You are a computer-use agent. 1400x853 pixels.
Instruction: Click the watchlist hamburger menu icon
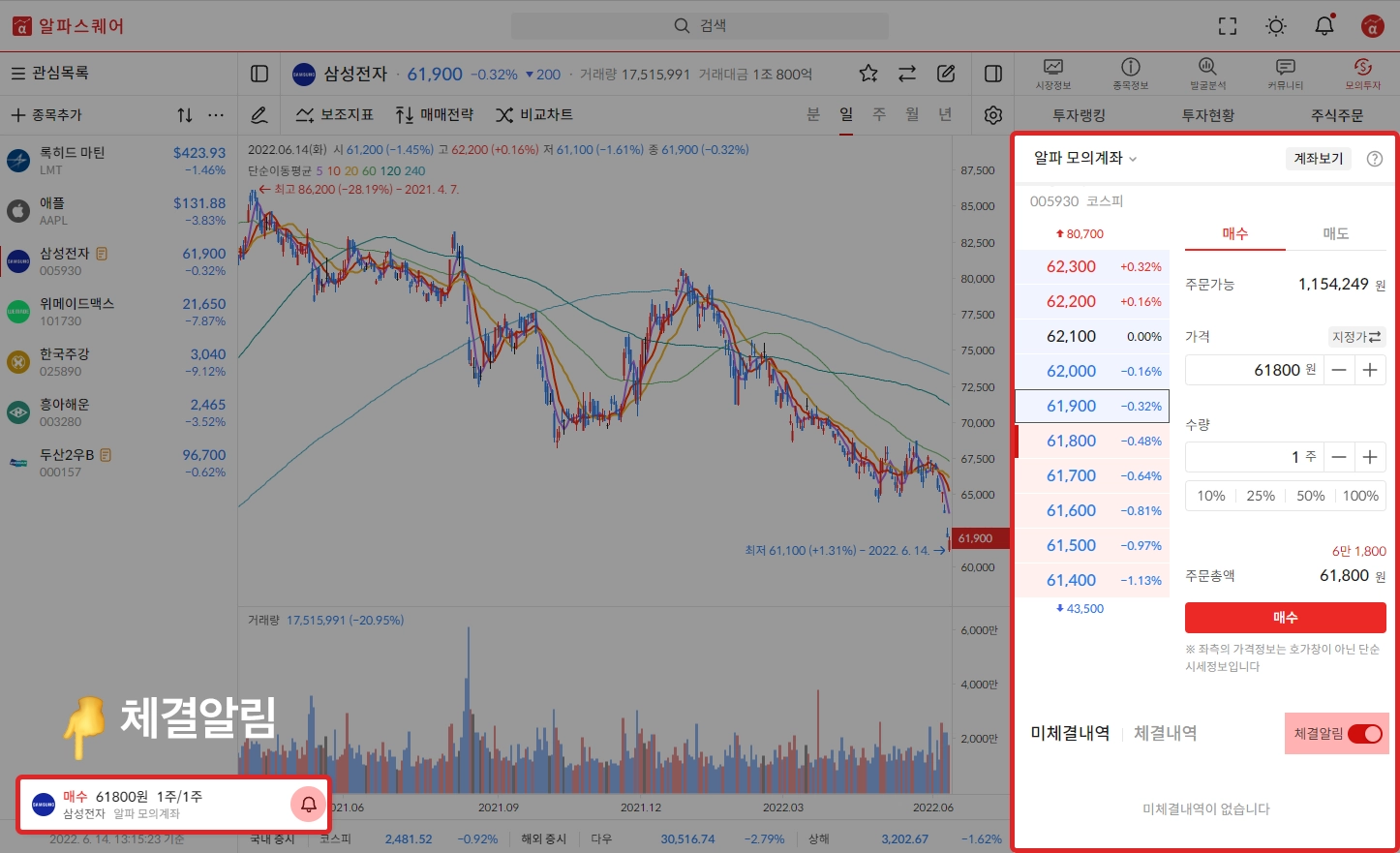point(17,73)
